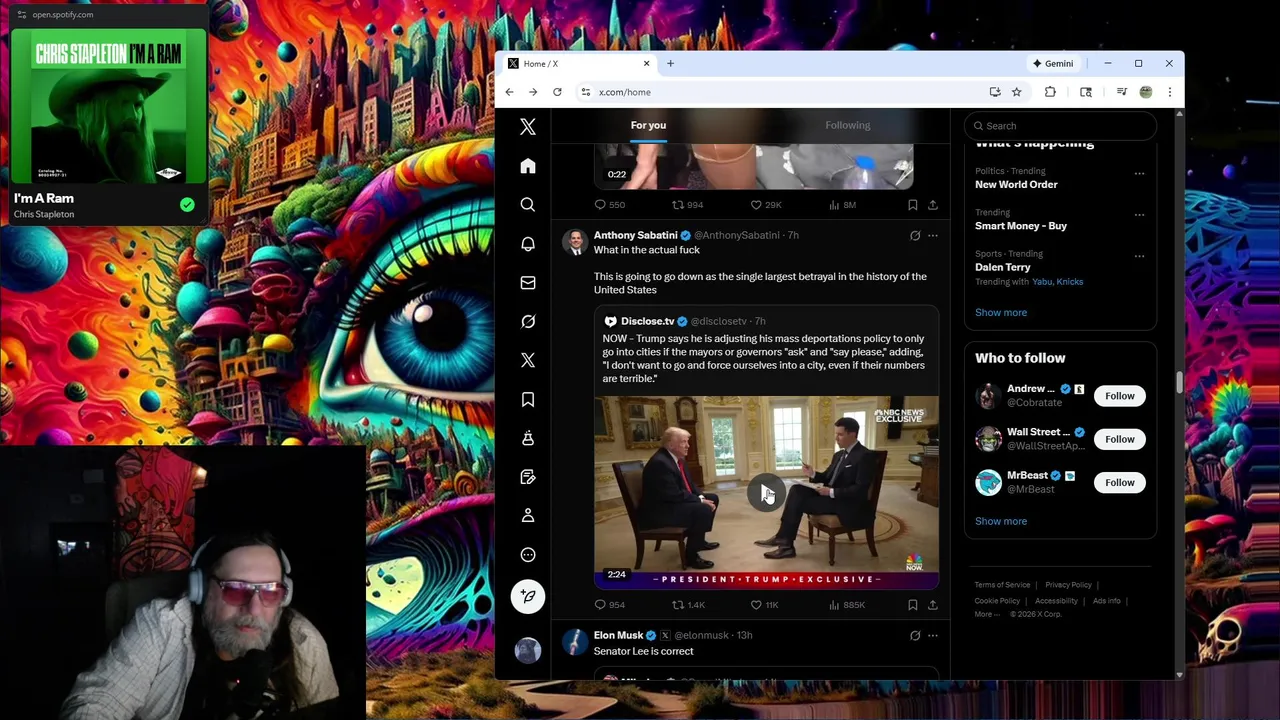The height and width of the screenshot is (720, 1280).
Task: Open options for Dalen Terry trend
Action: click(x=1139, y=256)
